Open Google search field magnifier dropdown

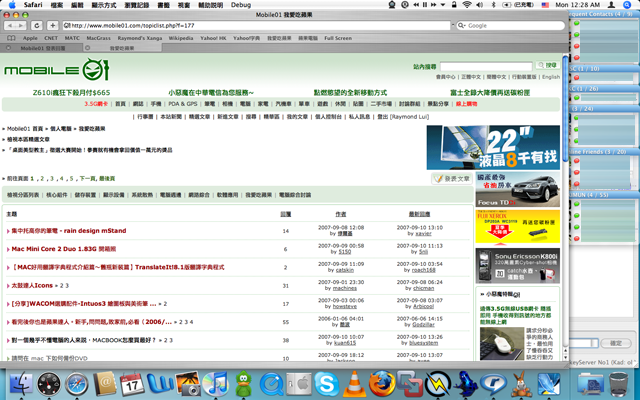[x=462, y=25]
